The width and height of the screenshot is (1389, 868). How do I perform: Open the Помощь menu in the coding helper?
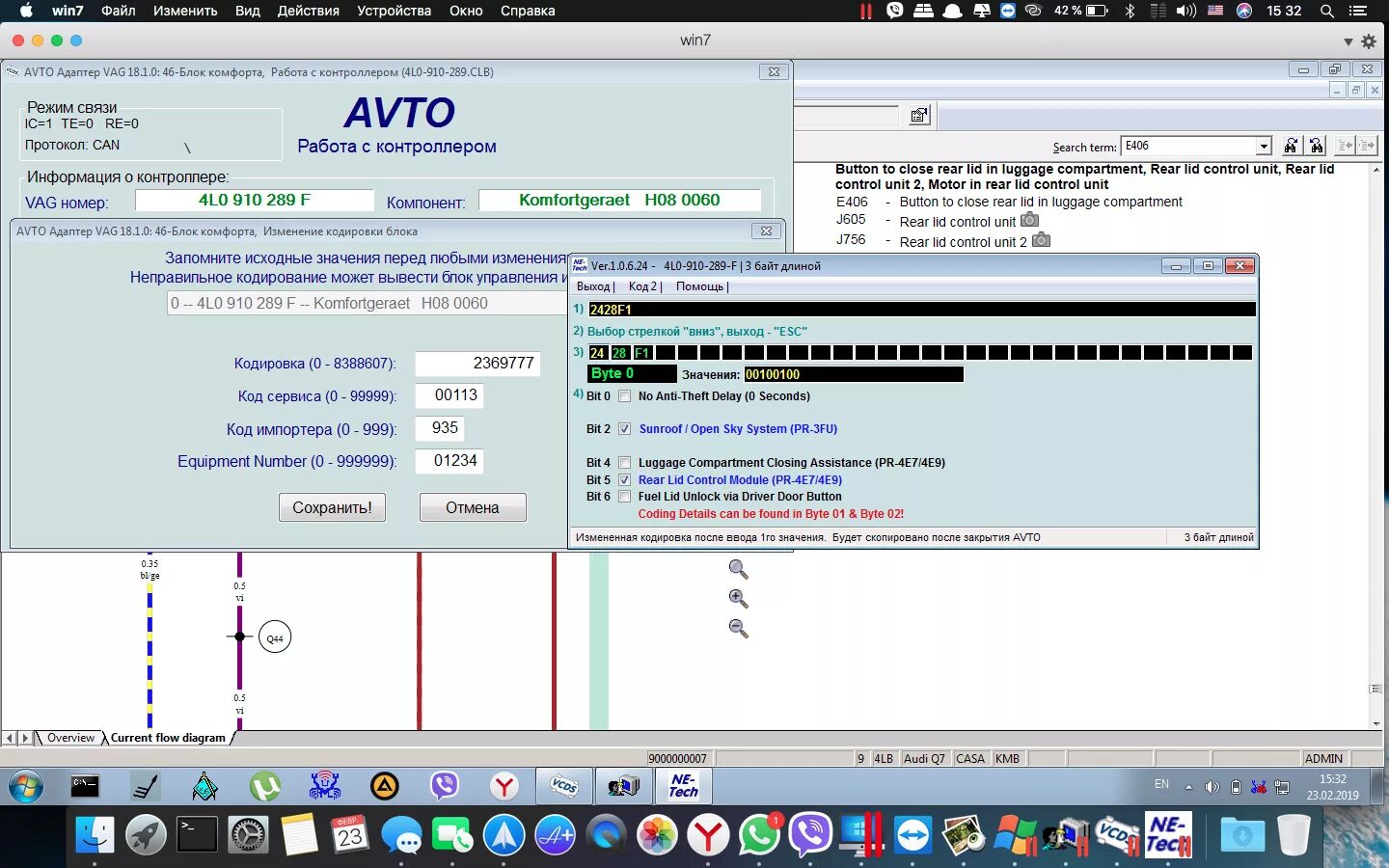[x=701, y=286]
